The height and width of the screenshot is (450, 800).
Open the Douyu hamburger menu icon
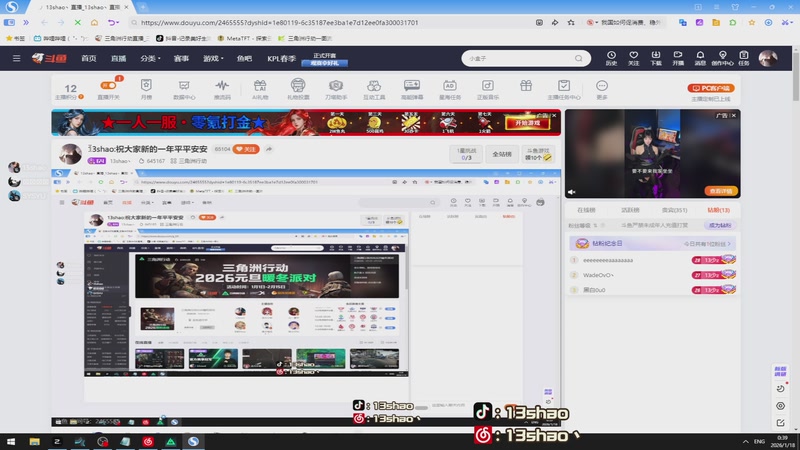tap(16, 58)
